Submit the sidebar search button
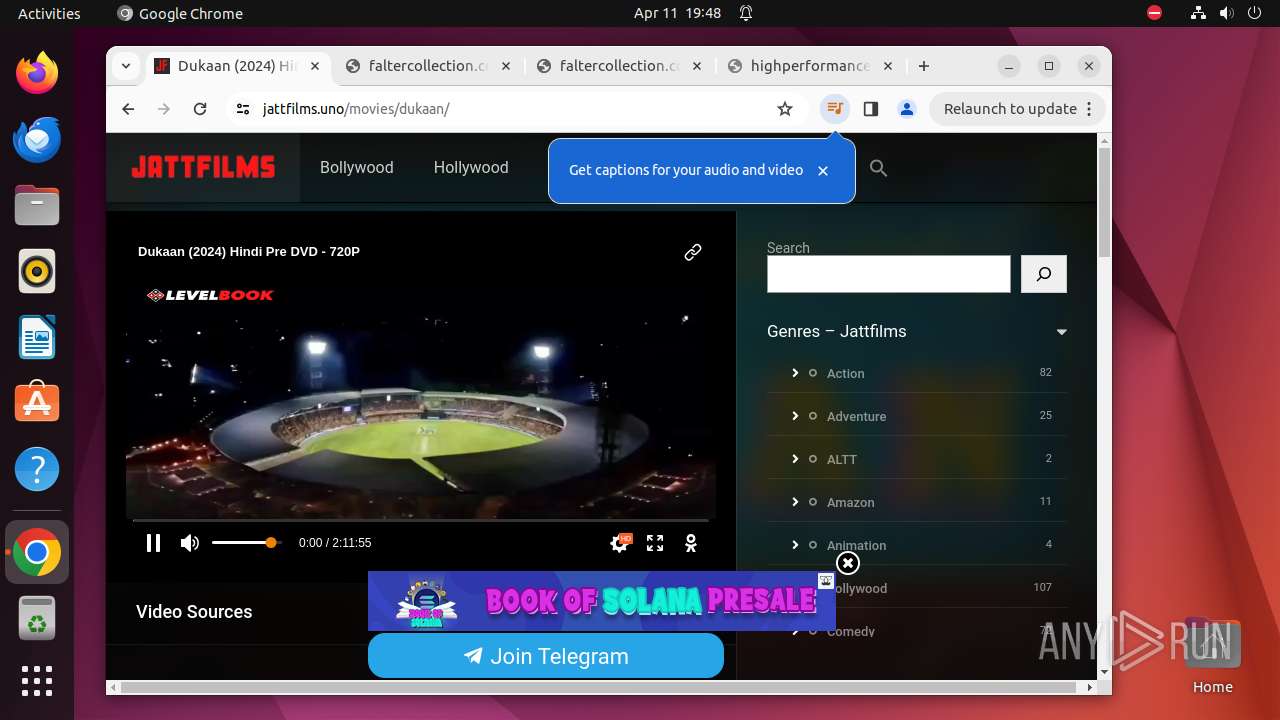 (x=1044, y=274)
